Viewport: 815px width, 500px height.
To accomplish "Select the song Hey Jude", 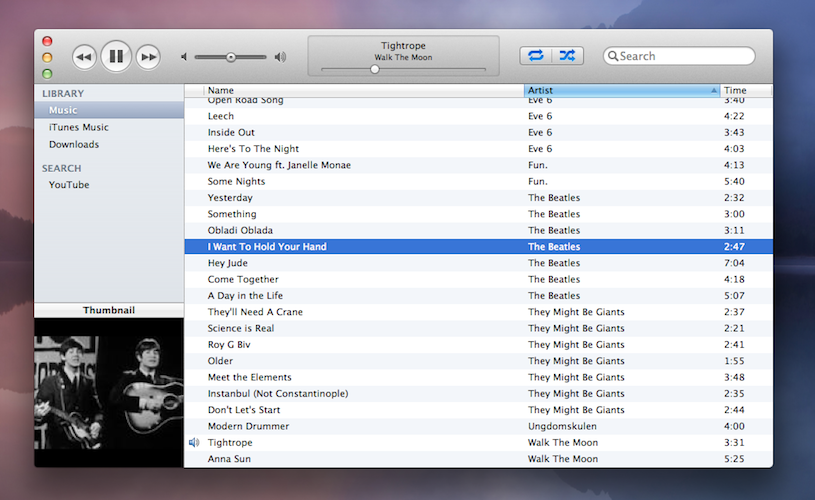I will point(228,263).
